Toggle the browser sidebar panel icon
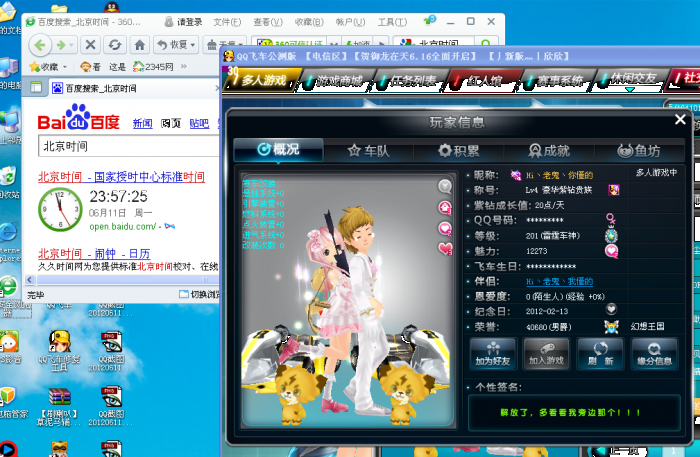This screenshot has width=700, height=457. click(x=36, y=87)
